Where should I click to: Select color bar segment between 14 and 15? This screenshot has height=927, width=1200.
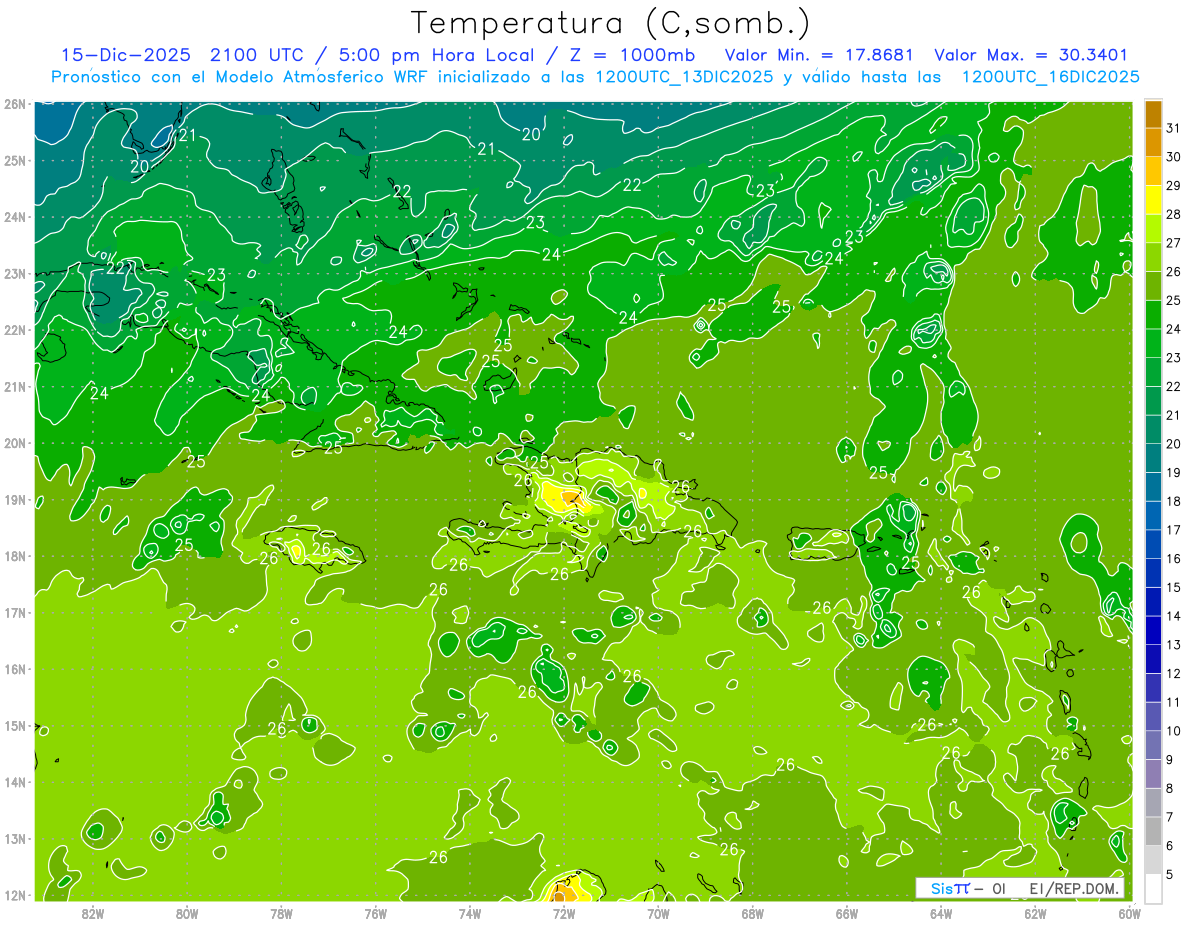click(x=1153, y=602)
